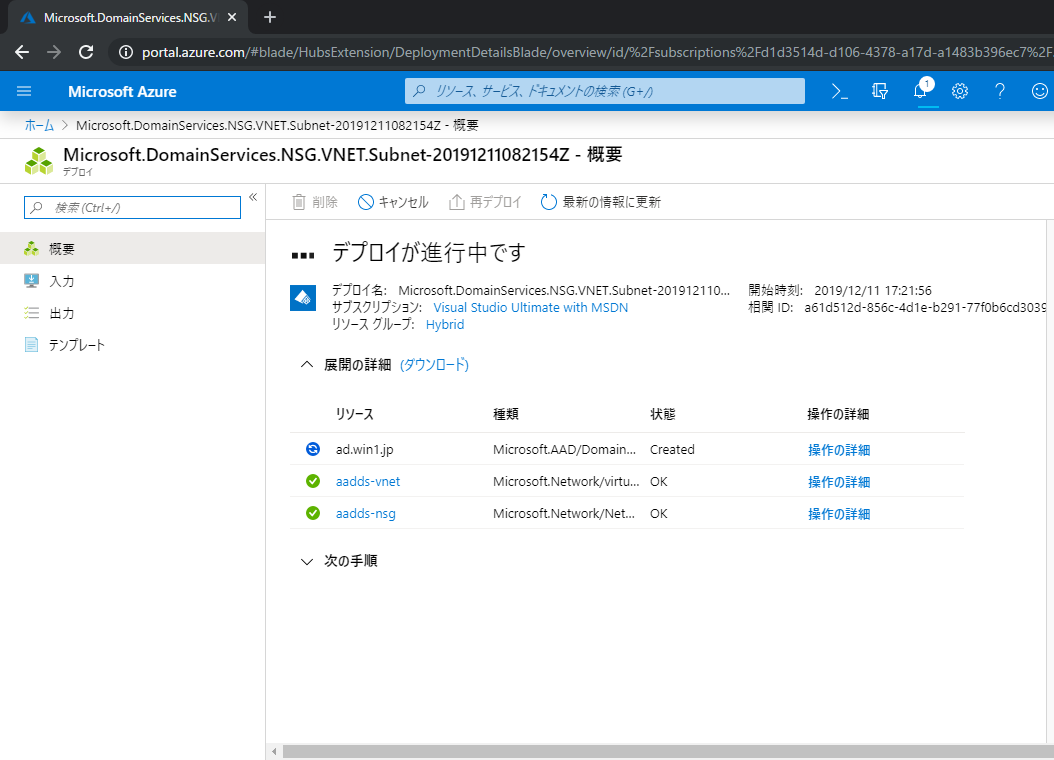1054x760 pixels.
Task: Focus the top Azure resource search box
Action: pos(604,91)
